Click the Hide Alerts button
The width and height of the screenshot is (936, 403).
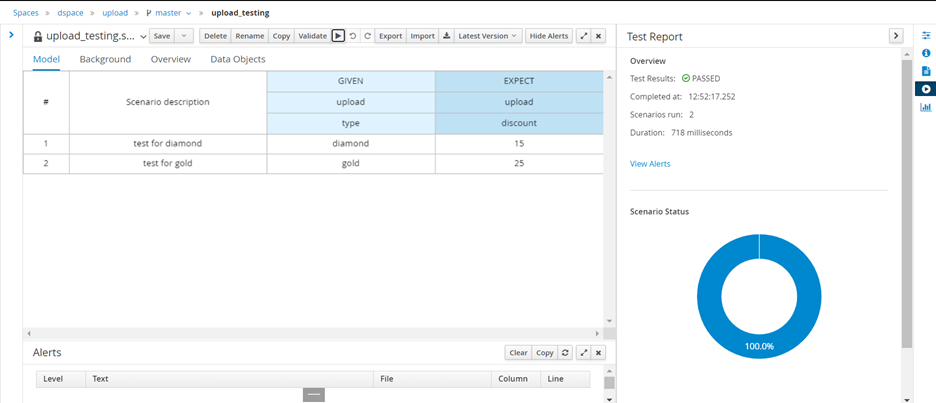click(549, 36)
